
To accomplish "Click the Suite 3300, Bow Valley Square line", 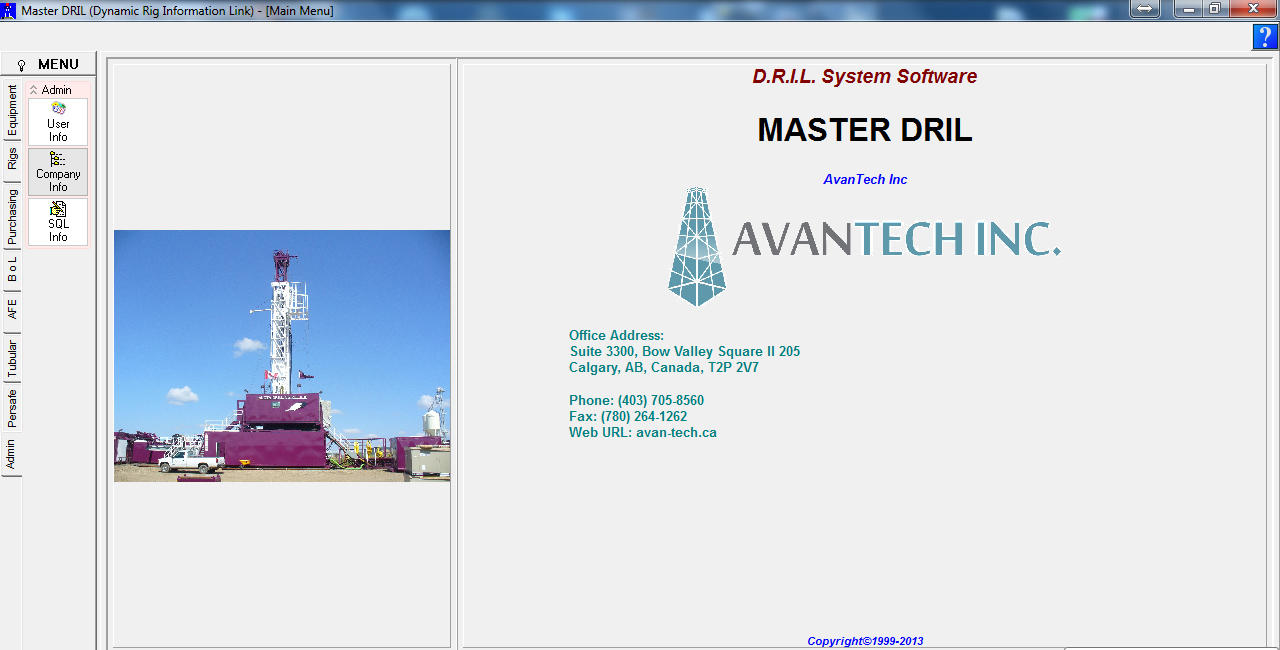I will tap(685, 352).
